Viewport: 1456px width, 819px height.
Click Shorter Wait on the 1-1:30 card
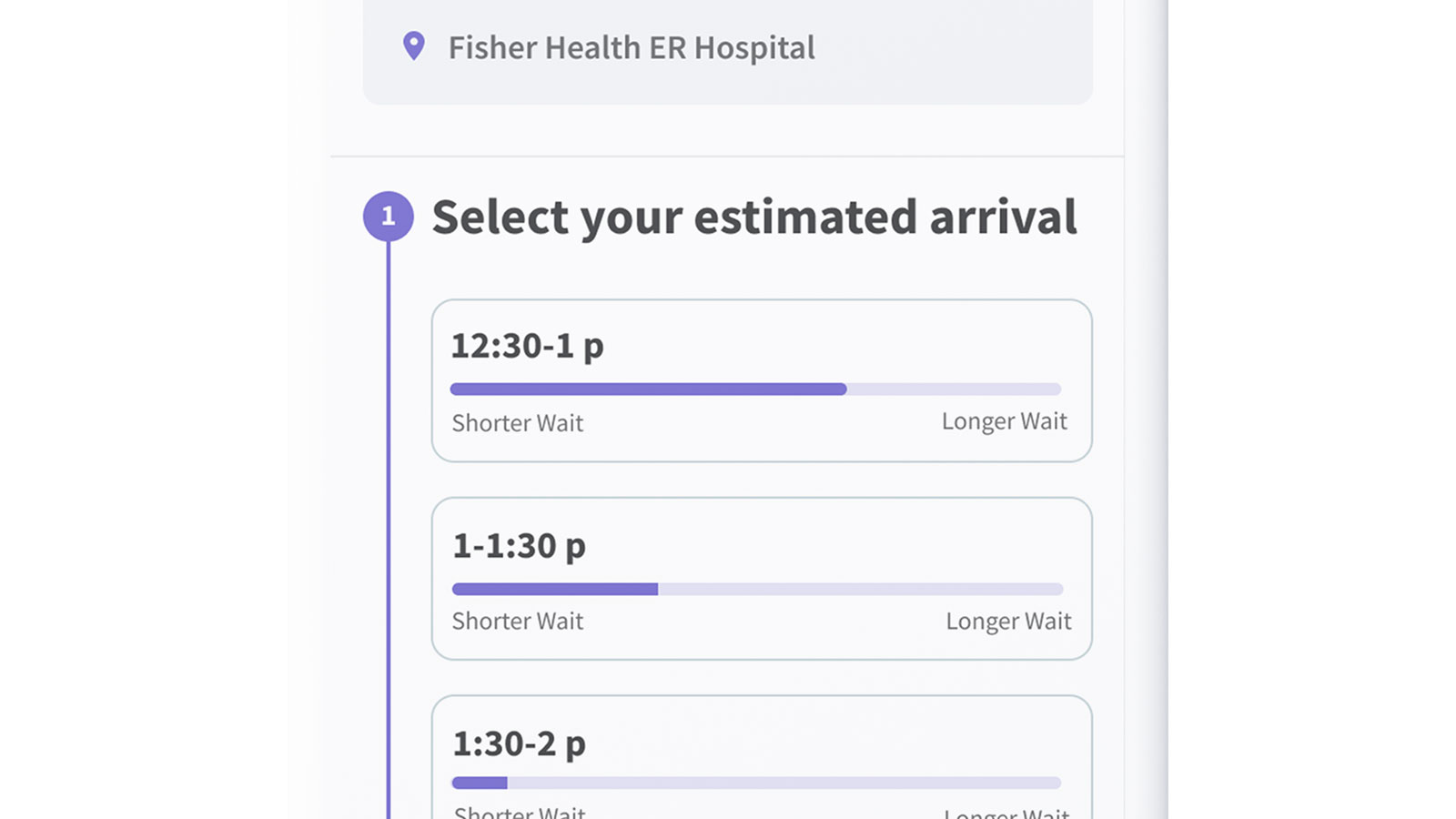click(x=517, y=622)
